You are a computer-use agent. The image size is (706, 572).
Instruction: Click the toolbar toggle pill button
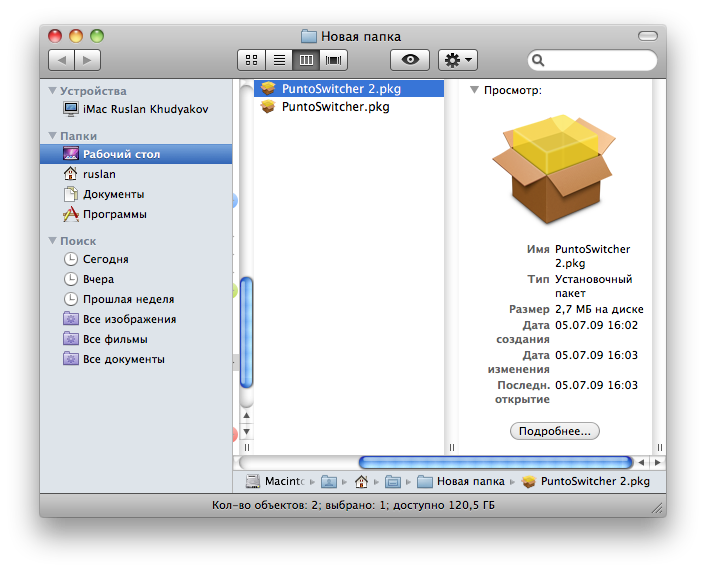(x=647, y=36)
